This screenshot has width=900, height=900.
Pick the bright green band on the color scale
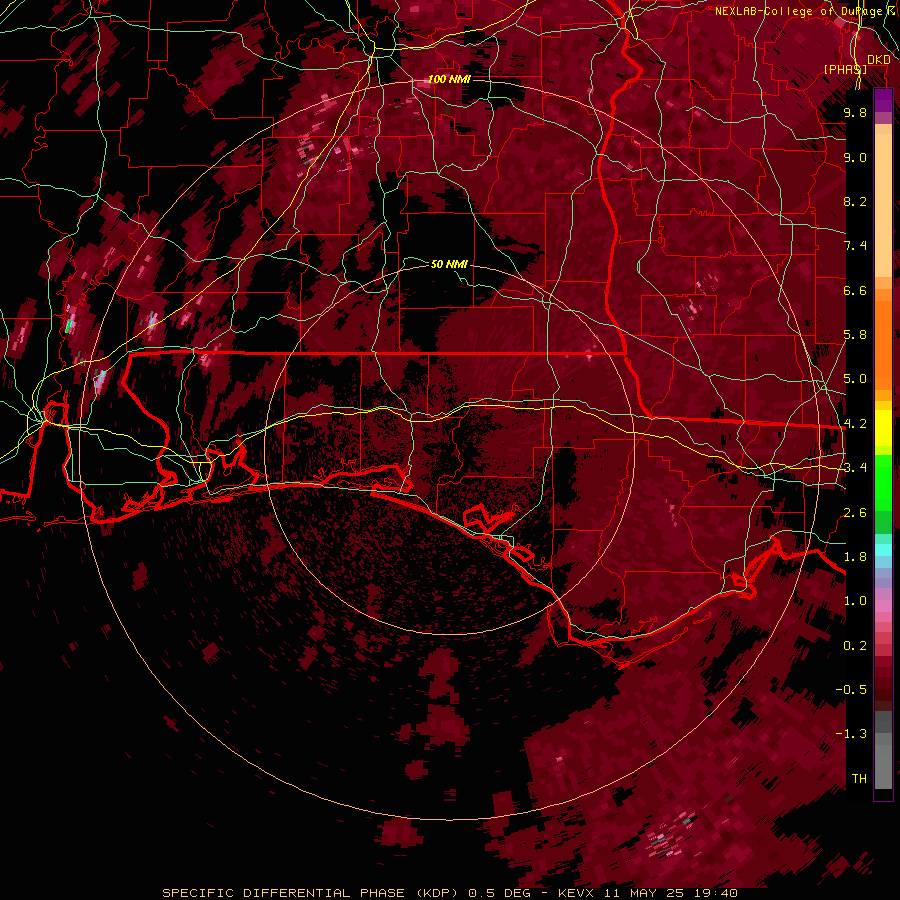point(883,482)
